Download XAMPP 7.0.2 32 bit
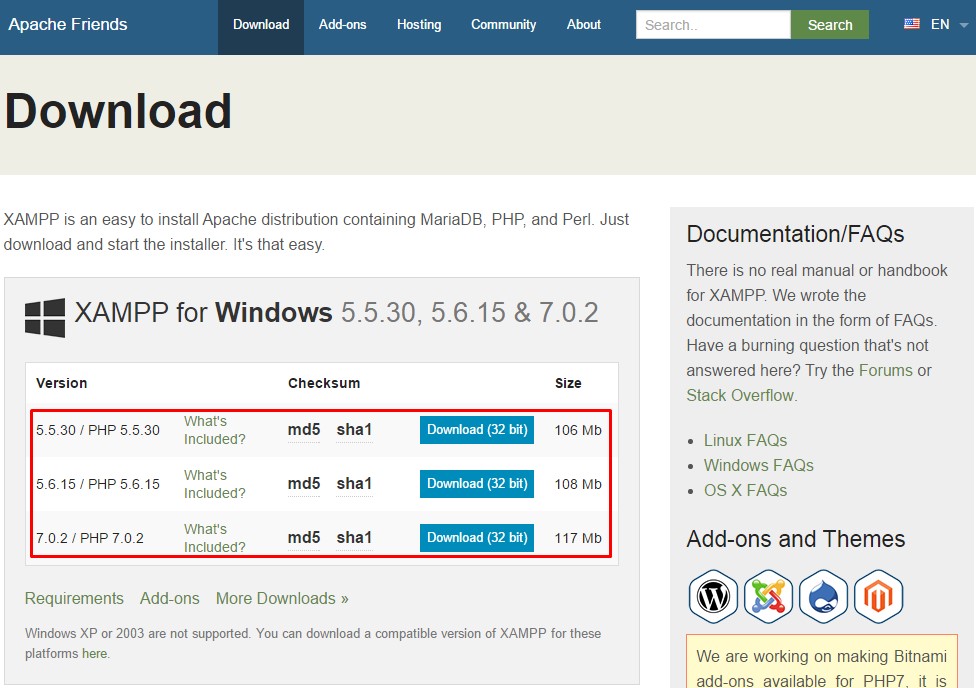The height and width of the screenshot is (688, 976). pos(477,537)
